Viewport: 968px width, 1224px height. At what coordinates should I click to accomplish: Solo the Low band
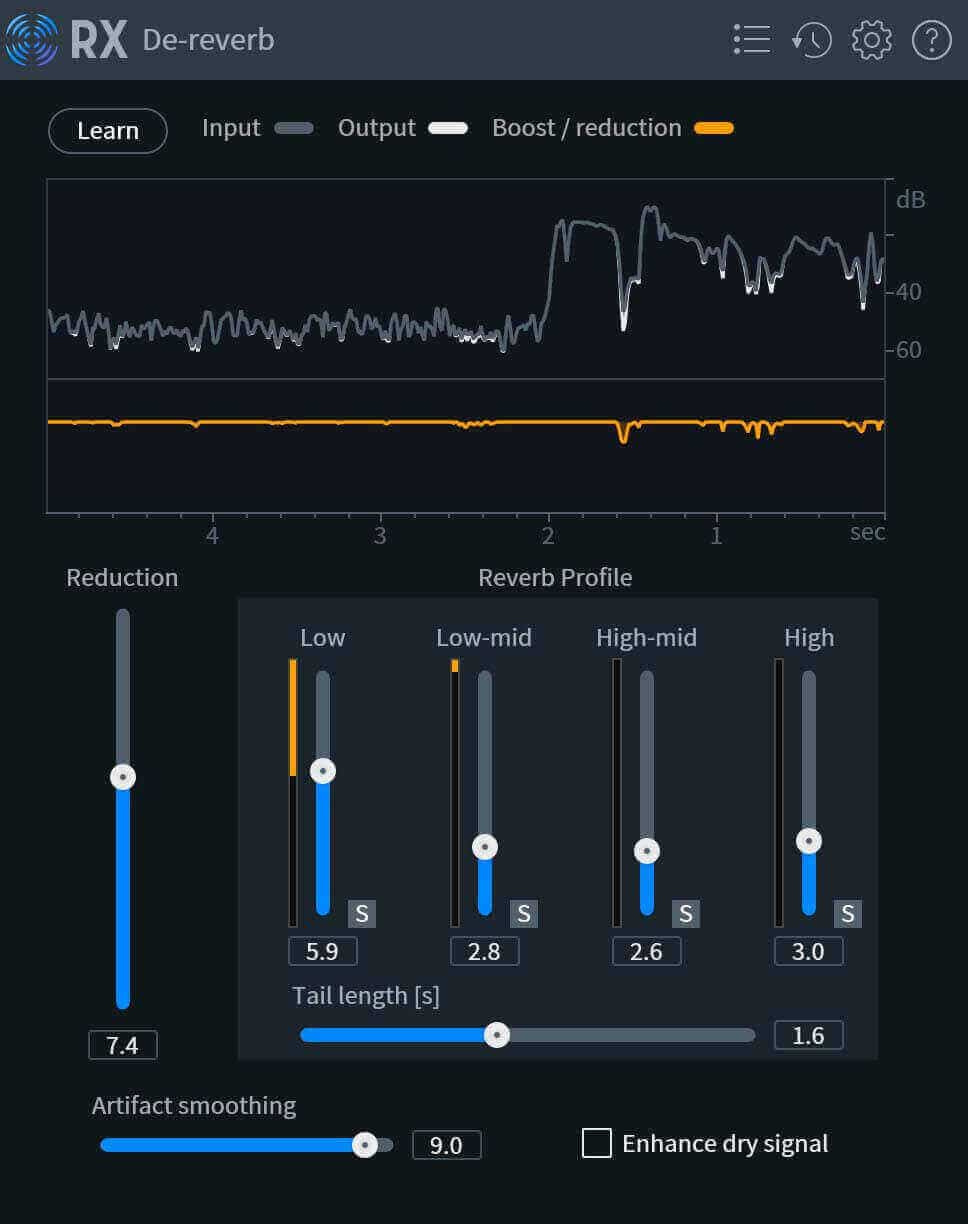click(x=362, y=913)
